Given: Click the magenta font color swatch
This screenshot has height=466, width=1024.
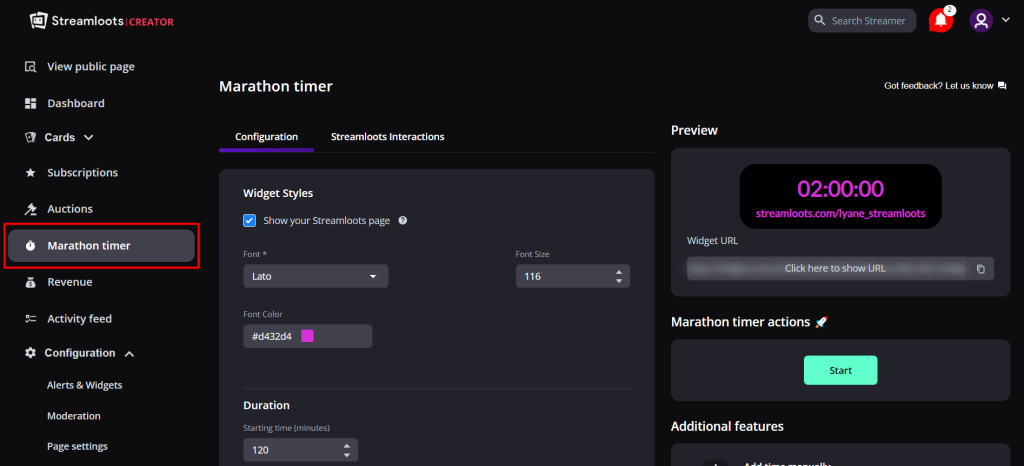Looking at the screenshot, I should (x=307, y=336).
